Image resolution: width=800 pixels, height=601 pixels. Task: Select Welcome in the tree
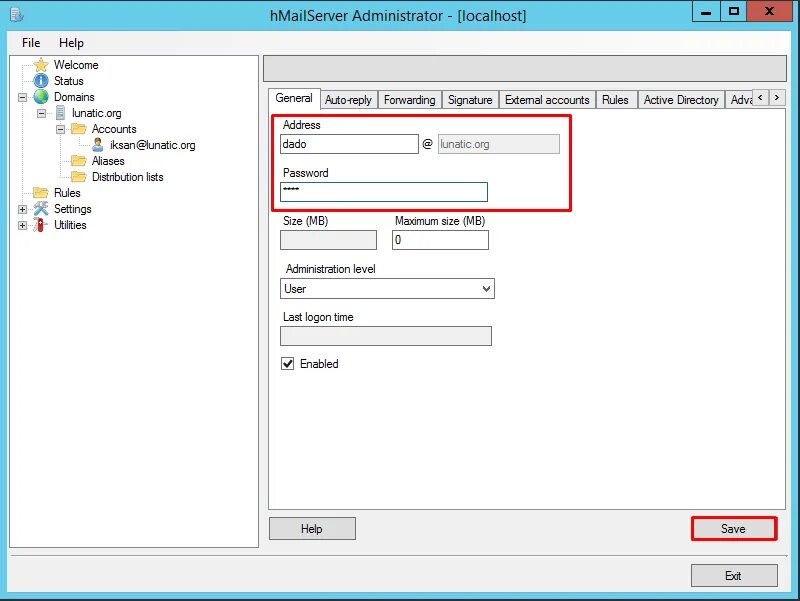click(76, 65)
